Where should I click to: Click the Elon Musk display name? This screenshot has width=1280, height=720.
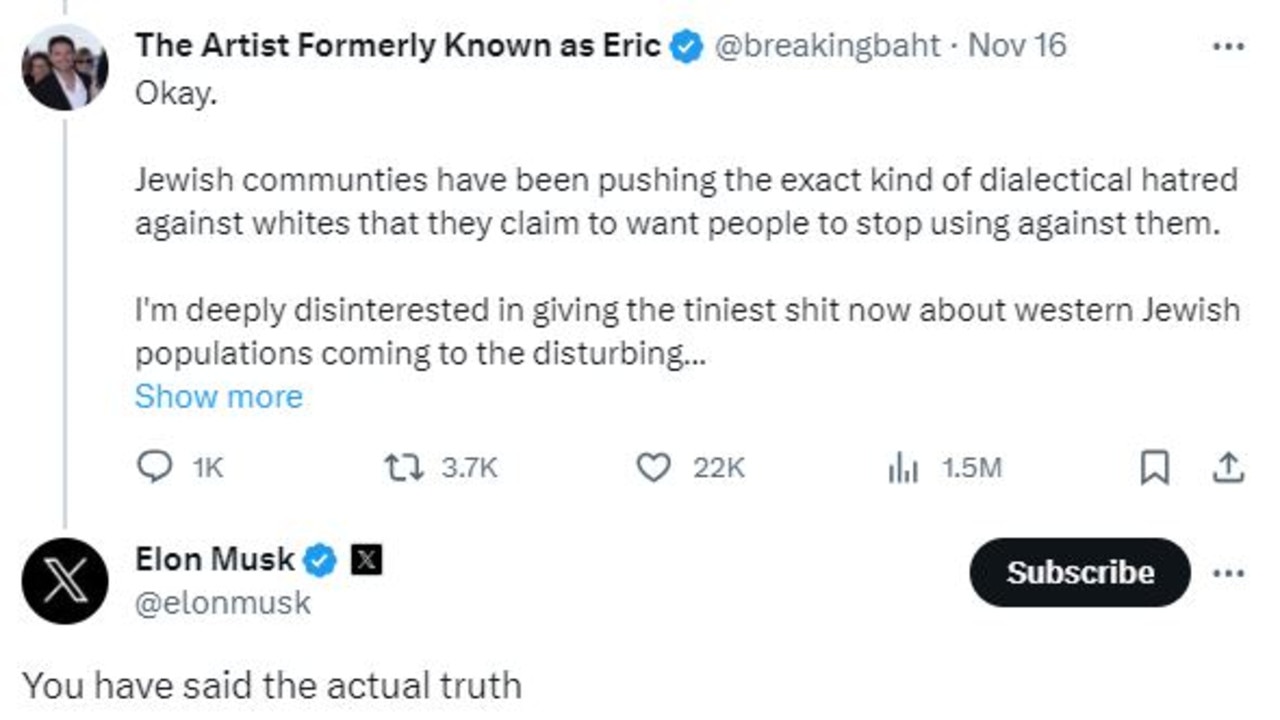[x=215, y=560]
